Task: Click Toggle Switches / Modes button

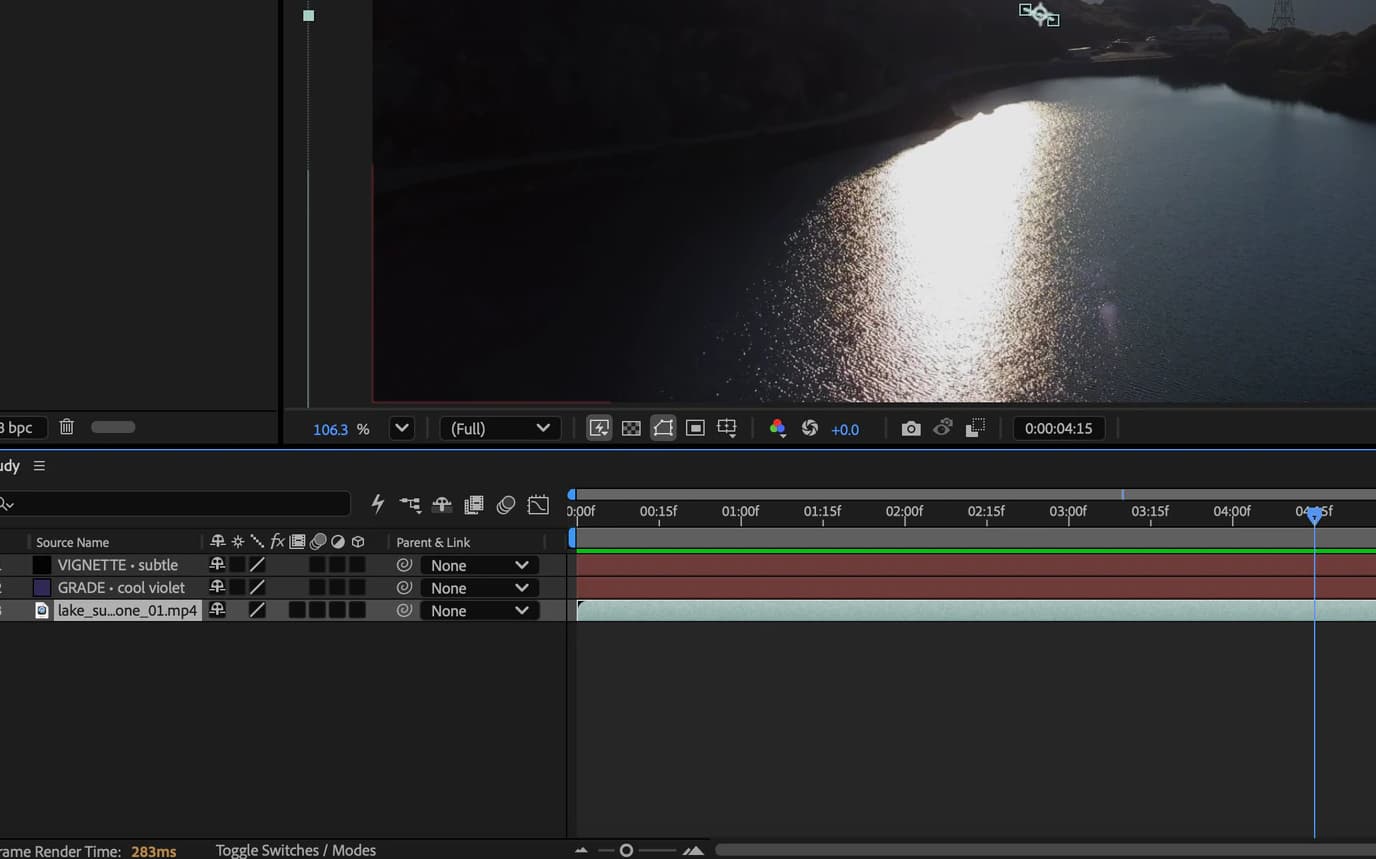Action: (296, 850)
